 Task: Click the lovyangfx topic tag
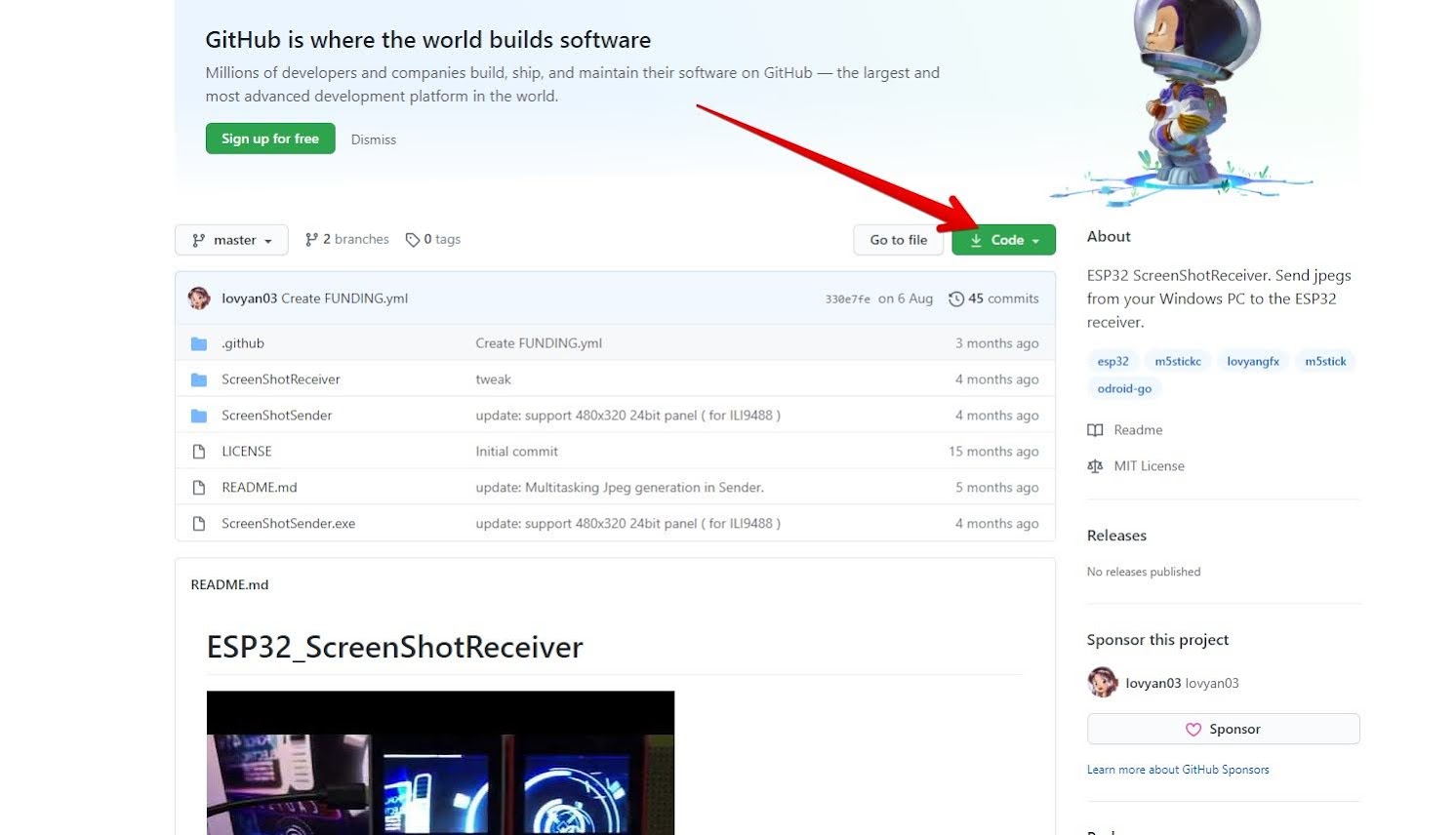[1253, 361]
